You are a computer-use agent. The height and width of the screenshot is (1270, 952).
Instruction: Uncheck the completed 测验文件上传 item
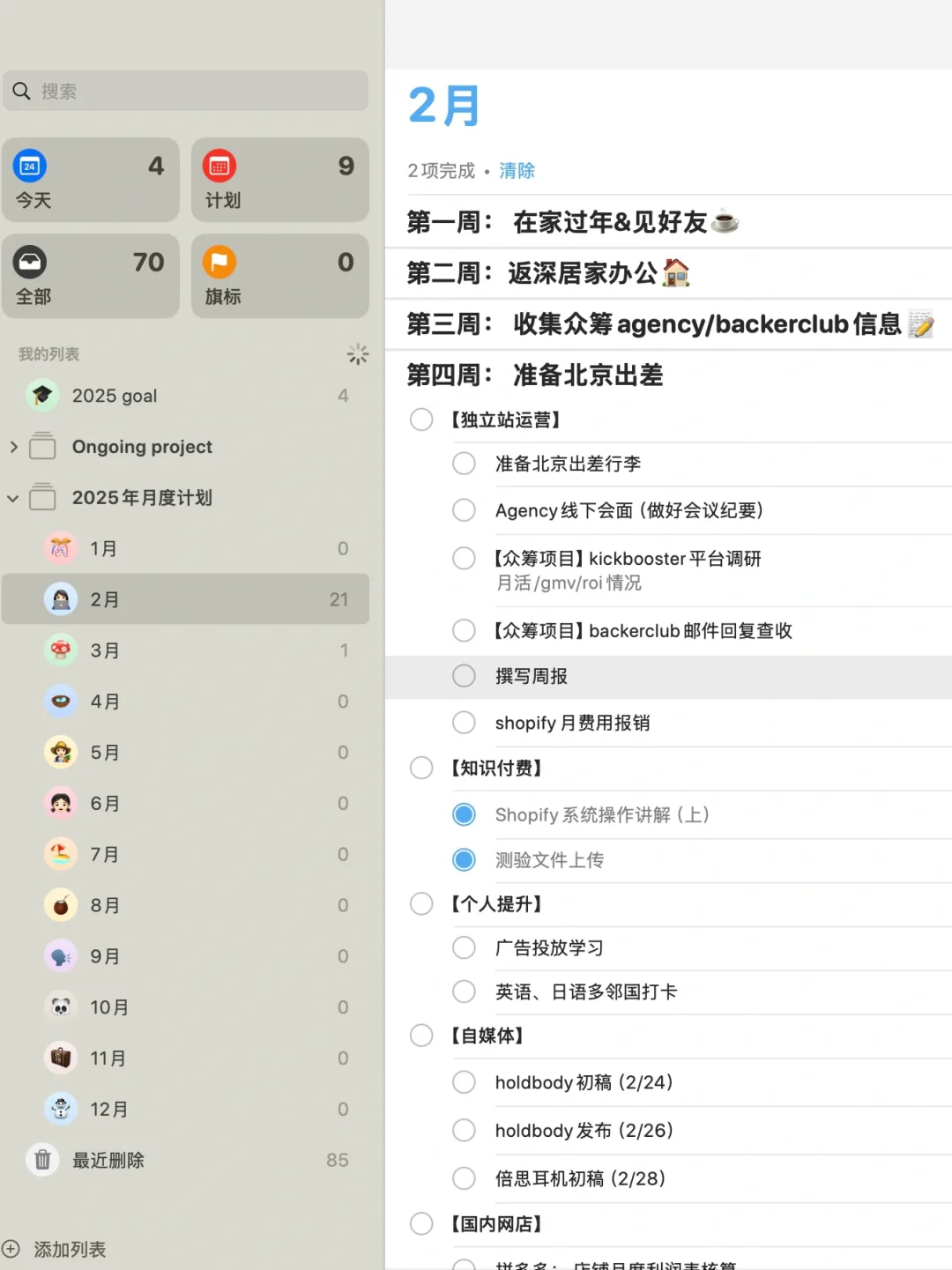464,859
